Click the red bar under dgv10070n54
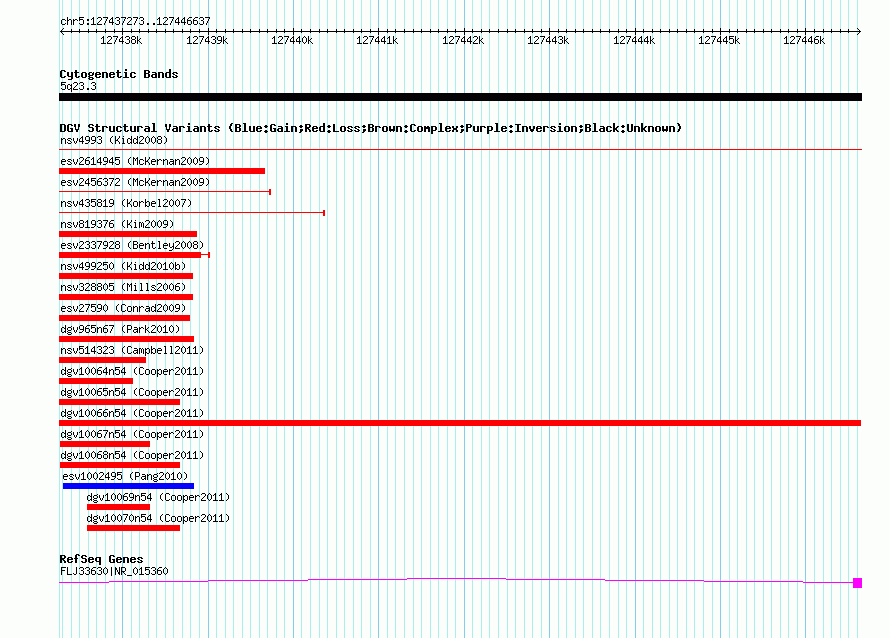890x638 pixels. click(133, 528)
